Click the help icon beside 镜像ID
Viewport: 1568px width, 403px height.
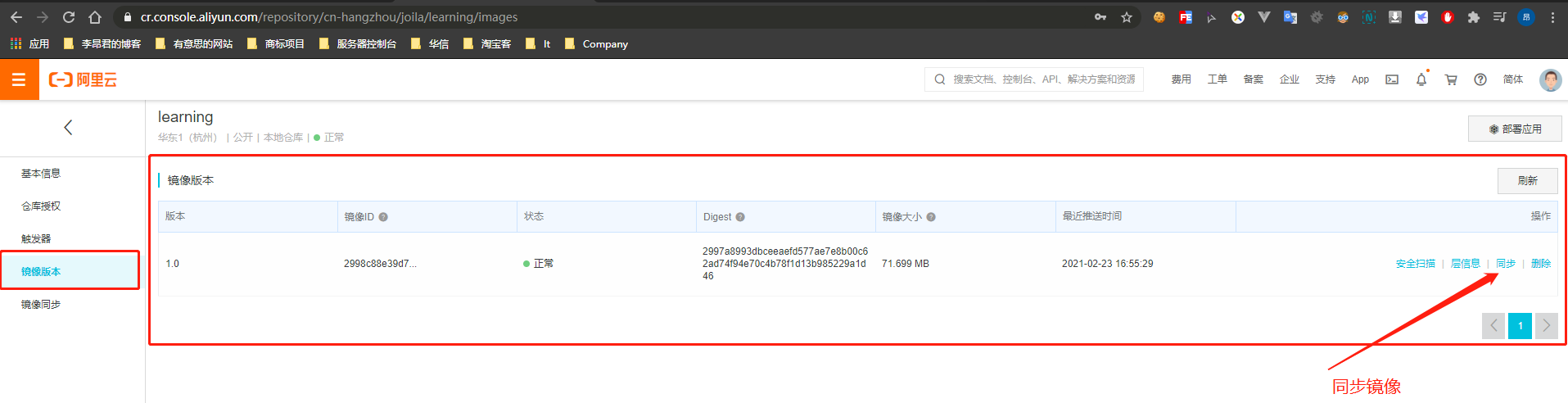(x=383, y=217)
